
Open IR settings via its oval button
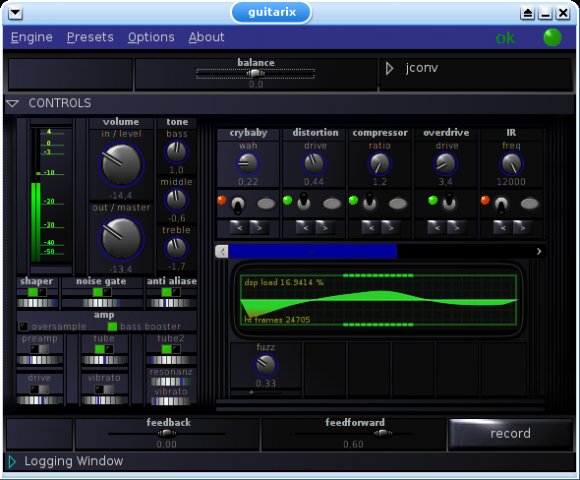(529, 204)
